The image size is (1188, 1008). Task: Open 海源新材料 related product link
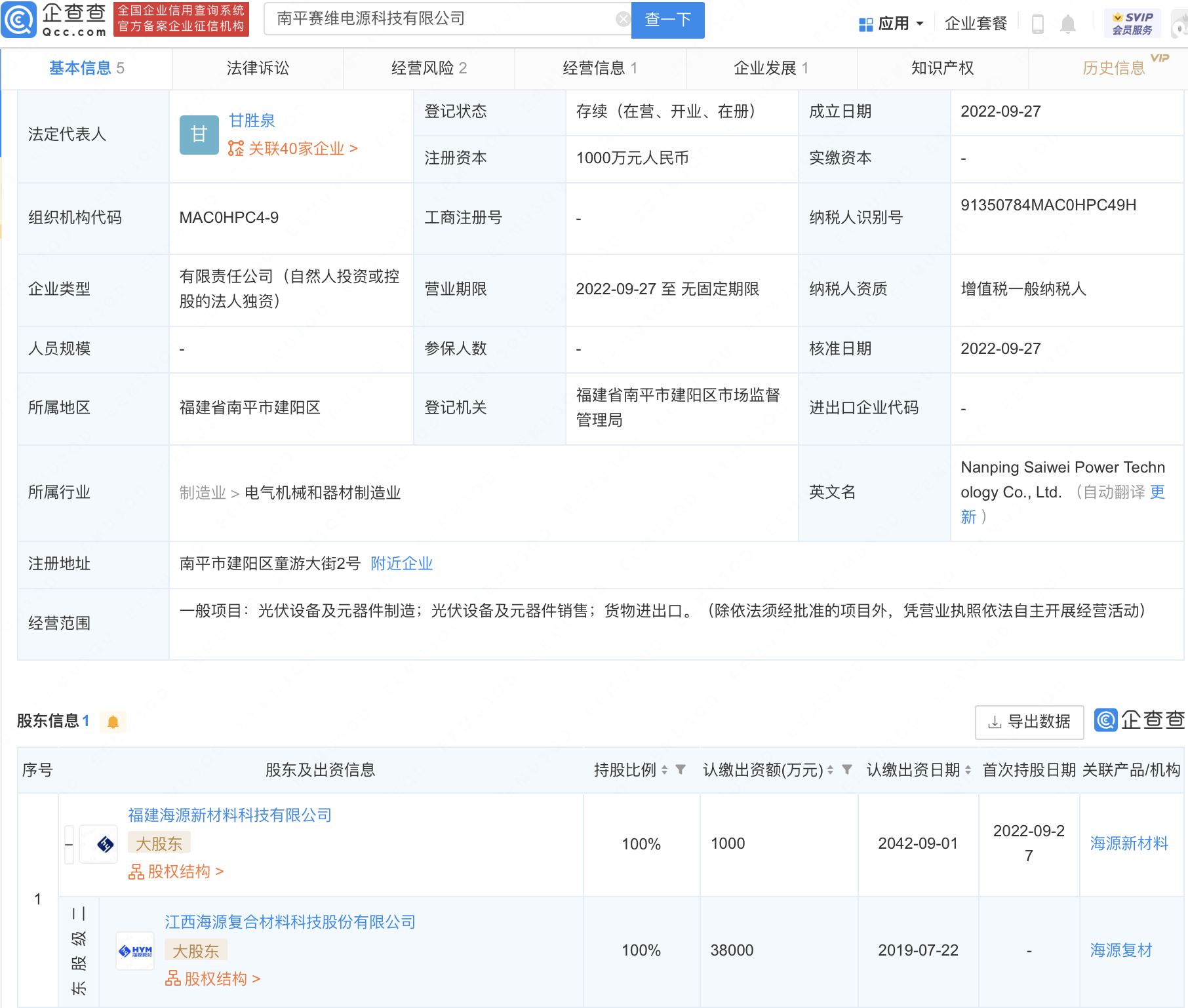pos(1129,843)
